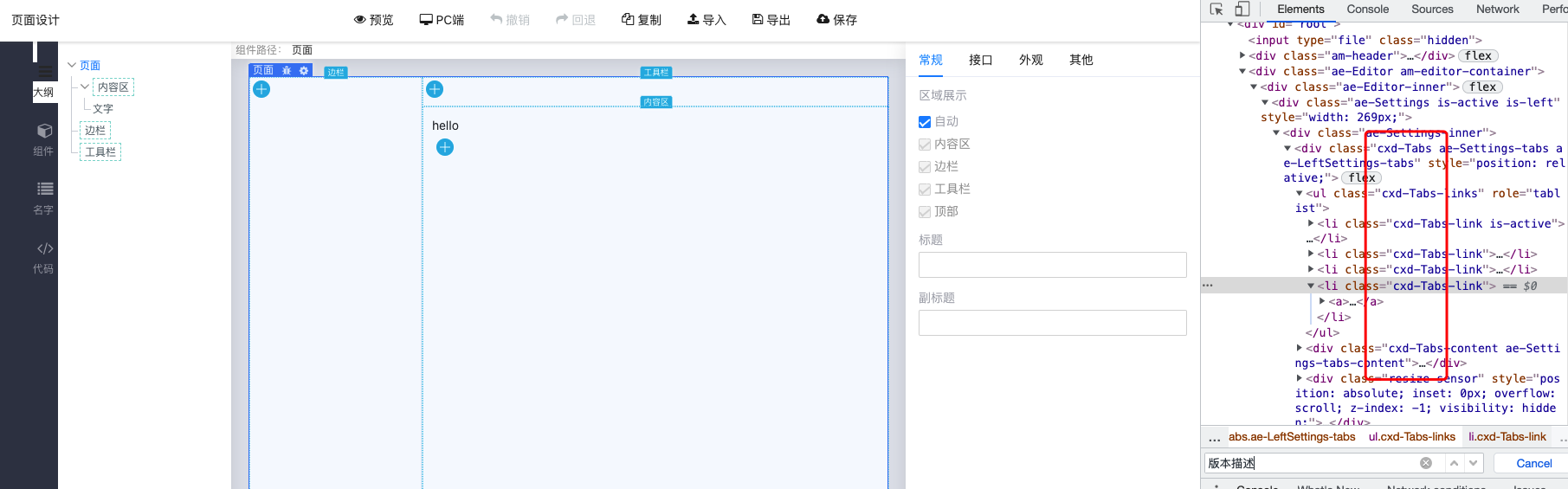Screen dimensions: 1568x489
Task: Collapse the ae-Editor-inner div node
Action: (x=1254, y=87)
